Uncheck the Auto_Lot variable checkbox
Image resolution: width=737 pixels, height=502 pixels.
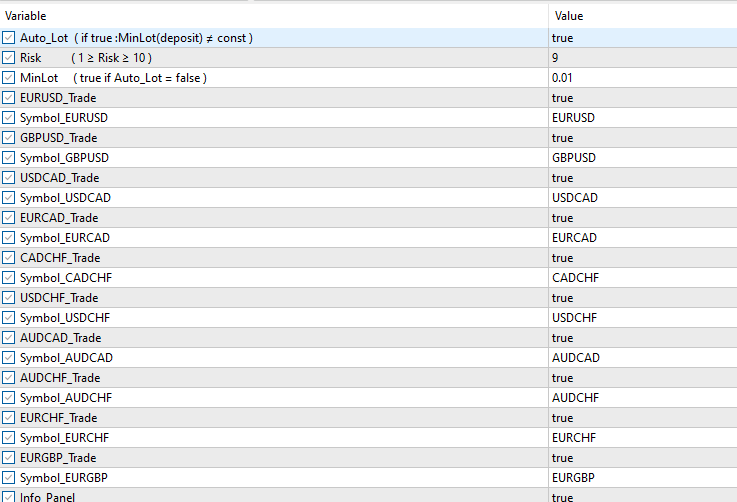(9, 38)
